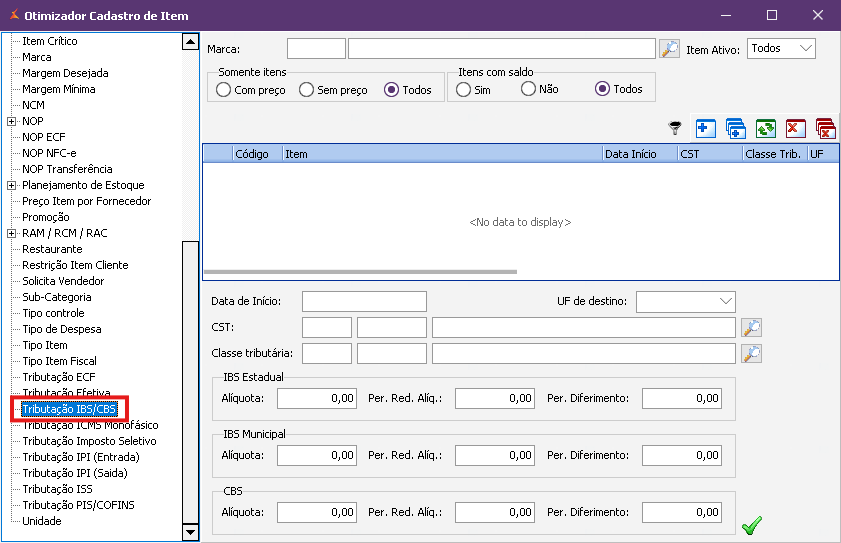Confirm with the green checkmark icon
This screenshot has height=543, width=841.
pyautogui.click(x=752, y=524)
